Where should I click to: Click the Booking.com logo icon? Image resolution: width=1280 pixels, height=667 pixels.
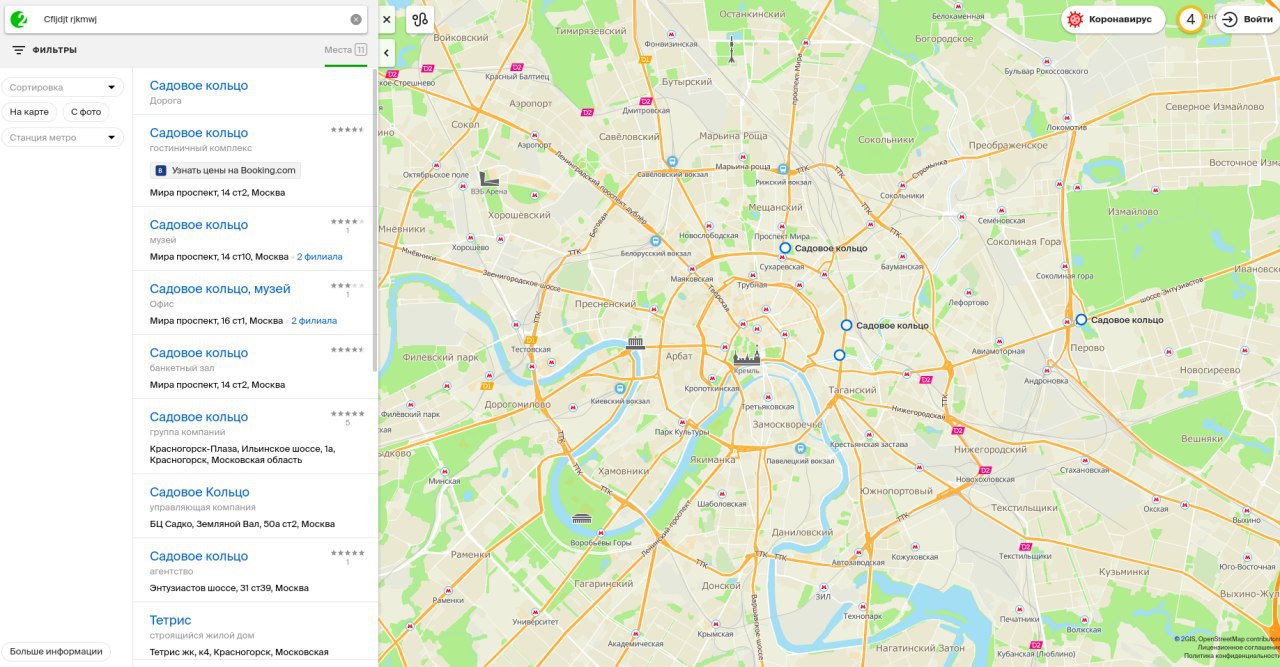click(160, 170)
